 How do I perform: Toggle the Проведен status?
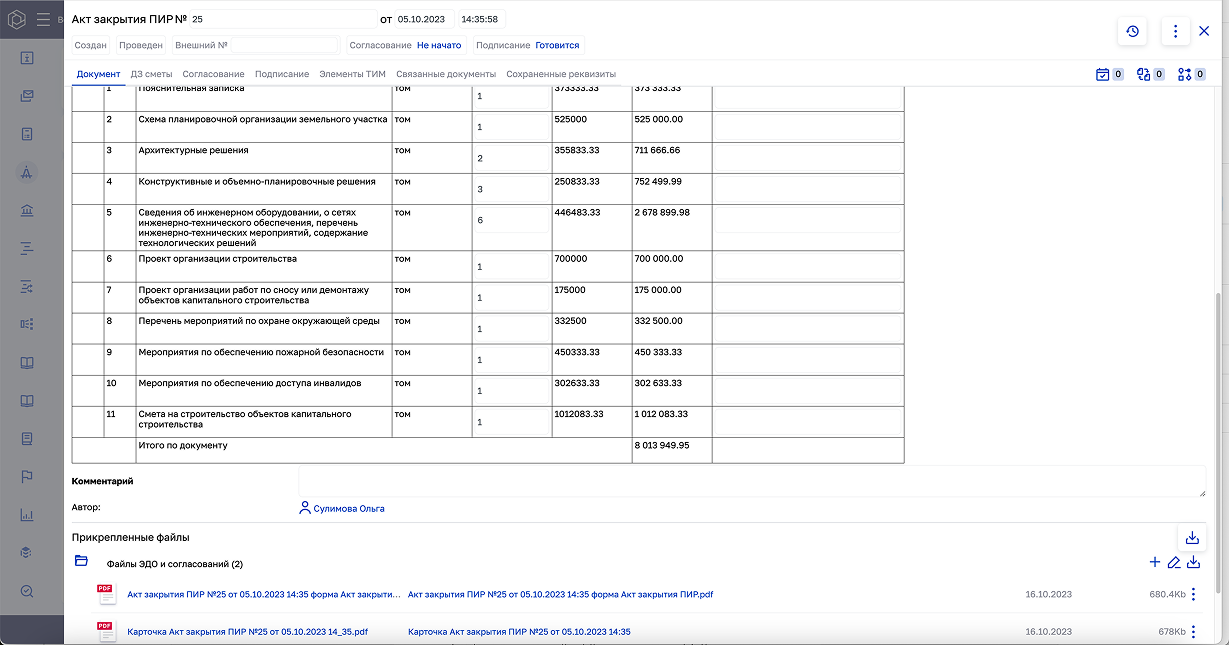(x=140, y=45)
